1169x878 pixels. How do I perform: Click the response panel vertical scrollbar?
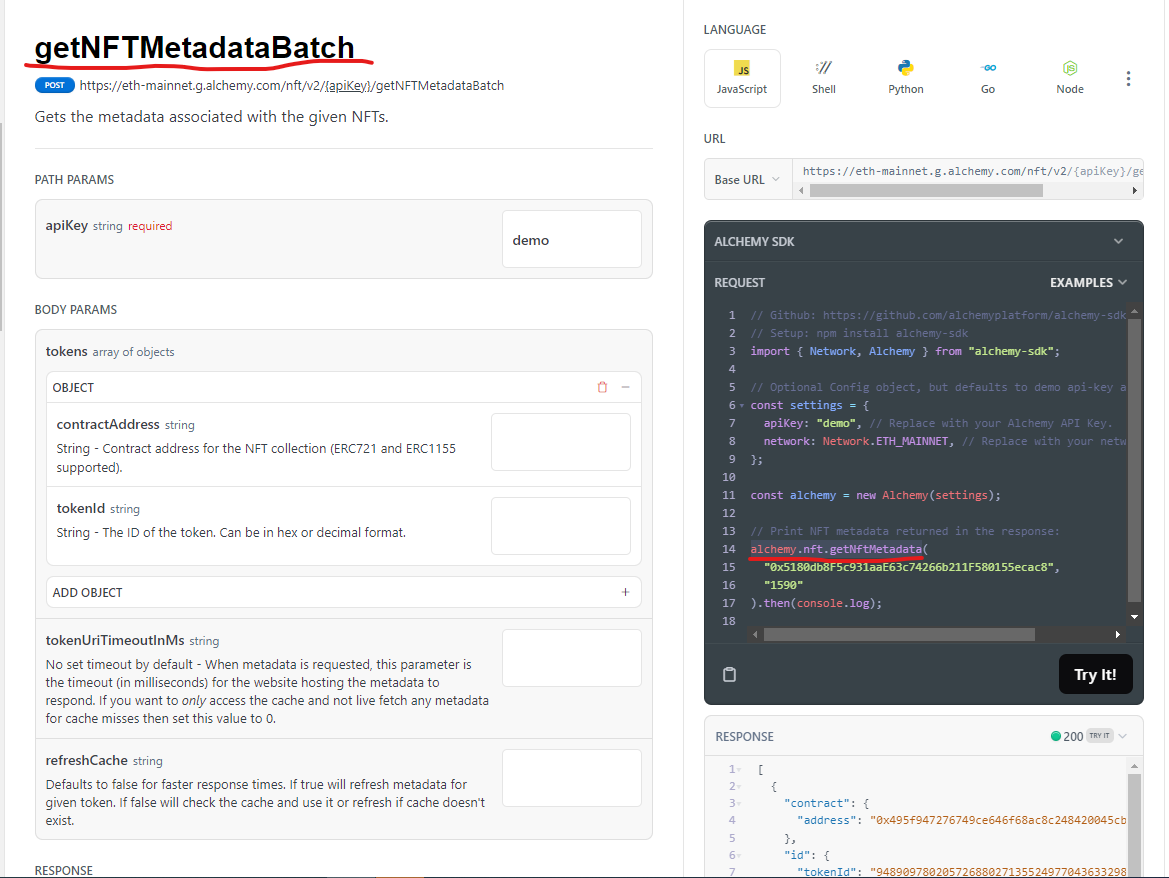click(1134, 824)
